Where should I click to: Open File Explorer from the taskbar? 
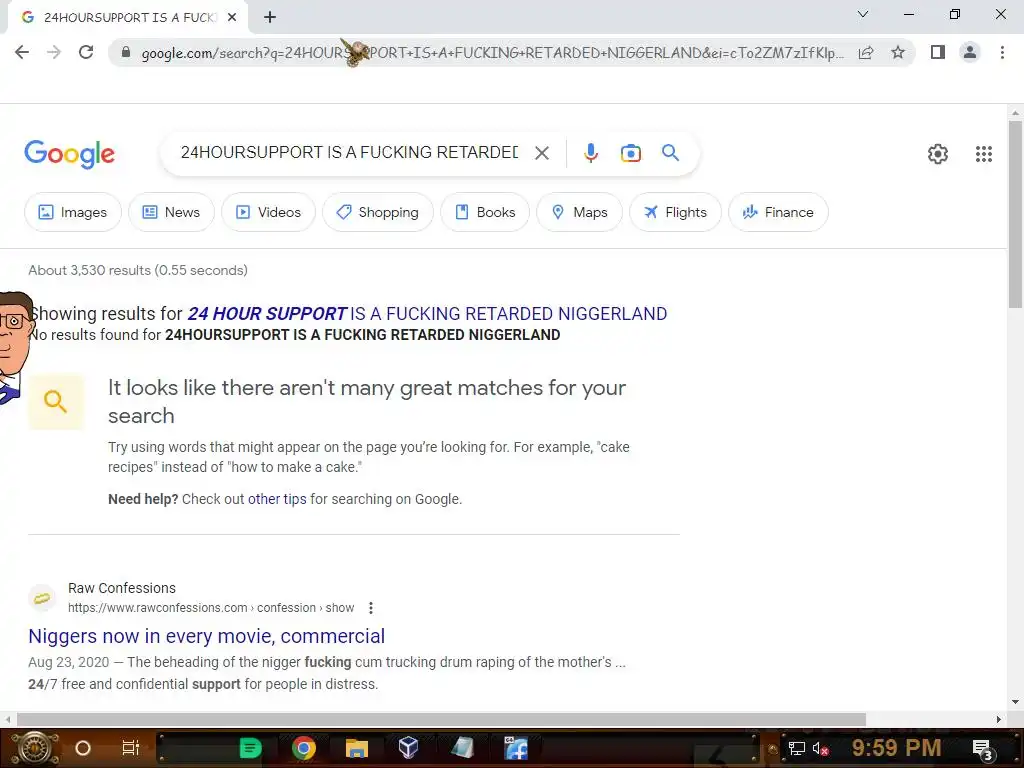tap(357, 748)
